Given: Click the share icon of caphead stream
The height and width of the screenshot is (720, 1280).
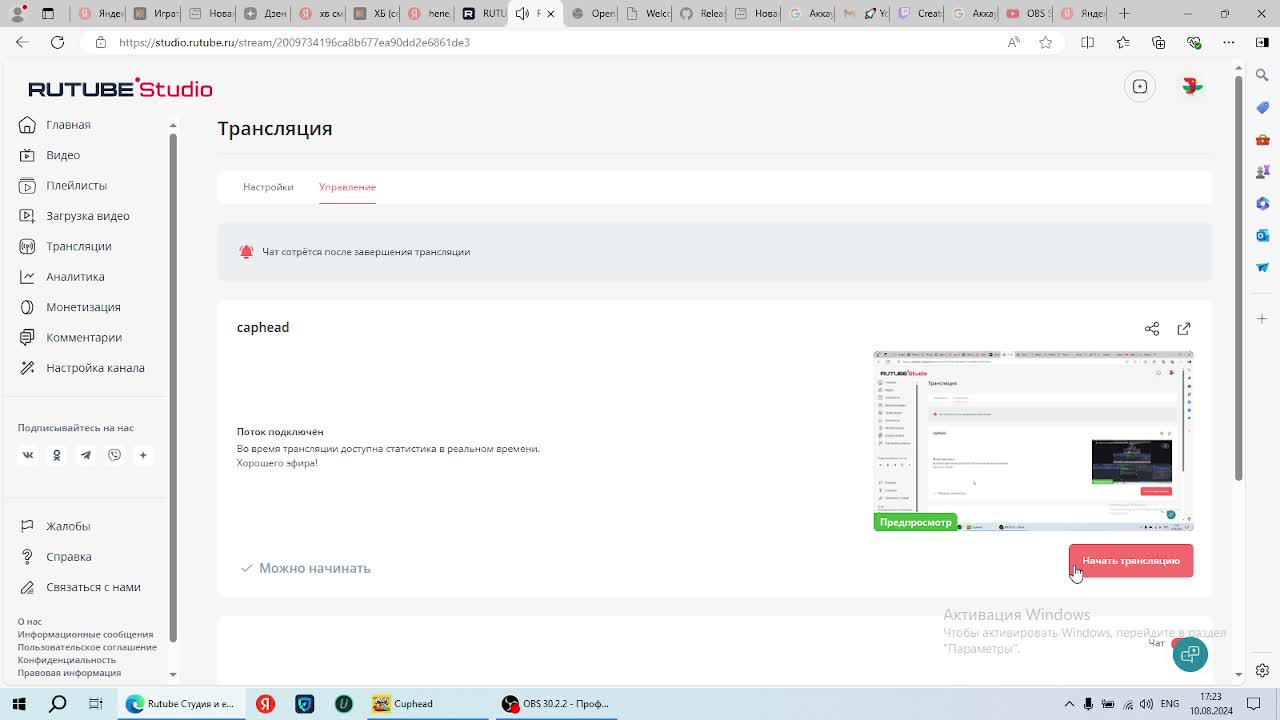Looking at the screenshot, I should (1152, 329).
